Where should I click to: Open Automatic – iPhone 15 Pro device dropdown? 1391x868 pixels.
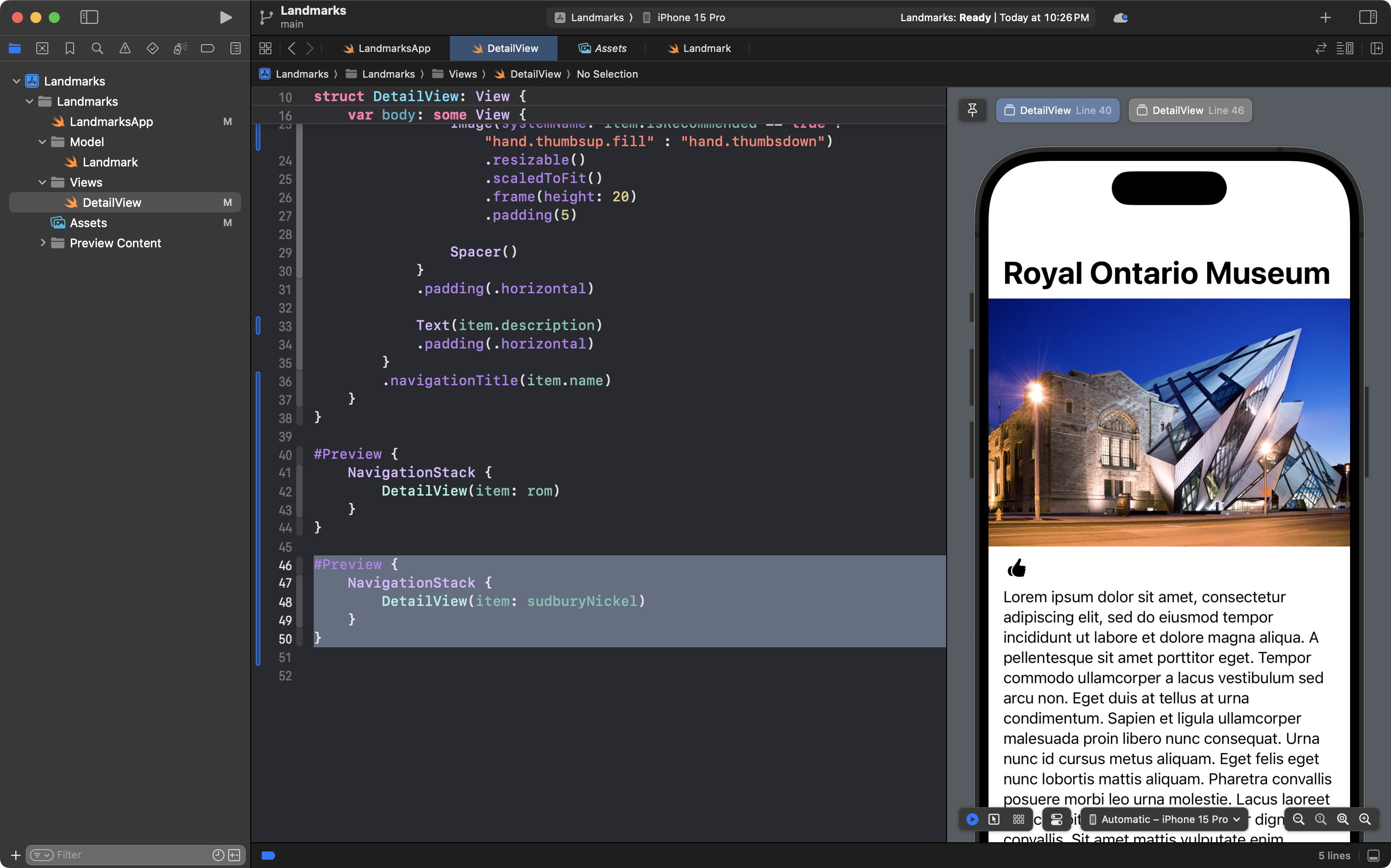[1164, 819]
